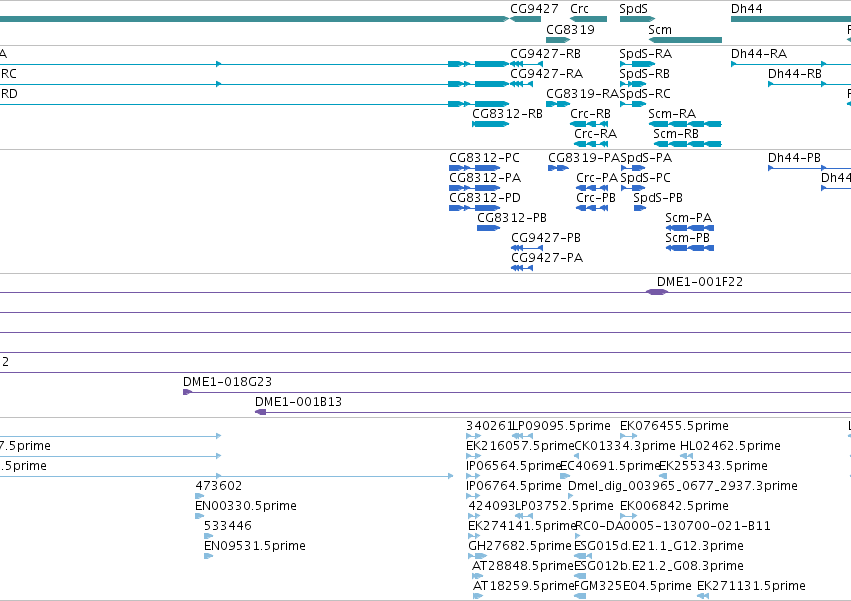The height and width of the screenshot is (601, 851).
Task: Click transcript Scm-RA
Action: pos(671,114)
